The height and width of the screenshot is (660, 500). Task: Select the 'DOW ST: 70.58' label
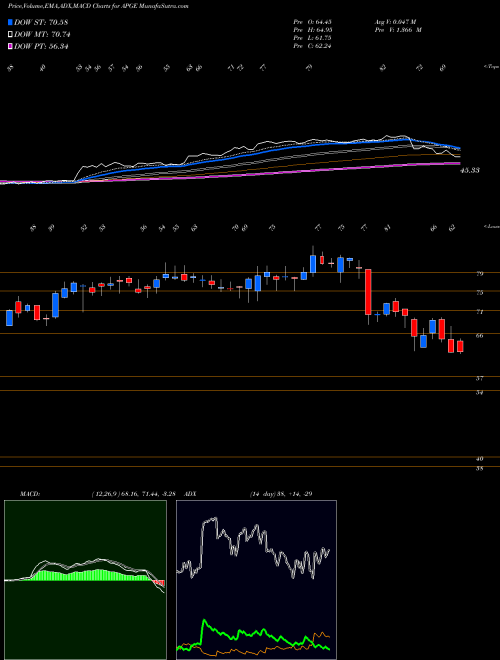(x=41, y=22)
